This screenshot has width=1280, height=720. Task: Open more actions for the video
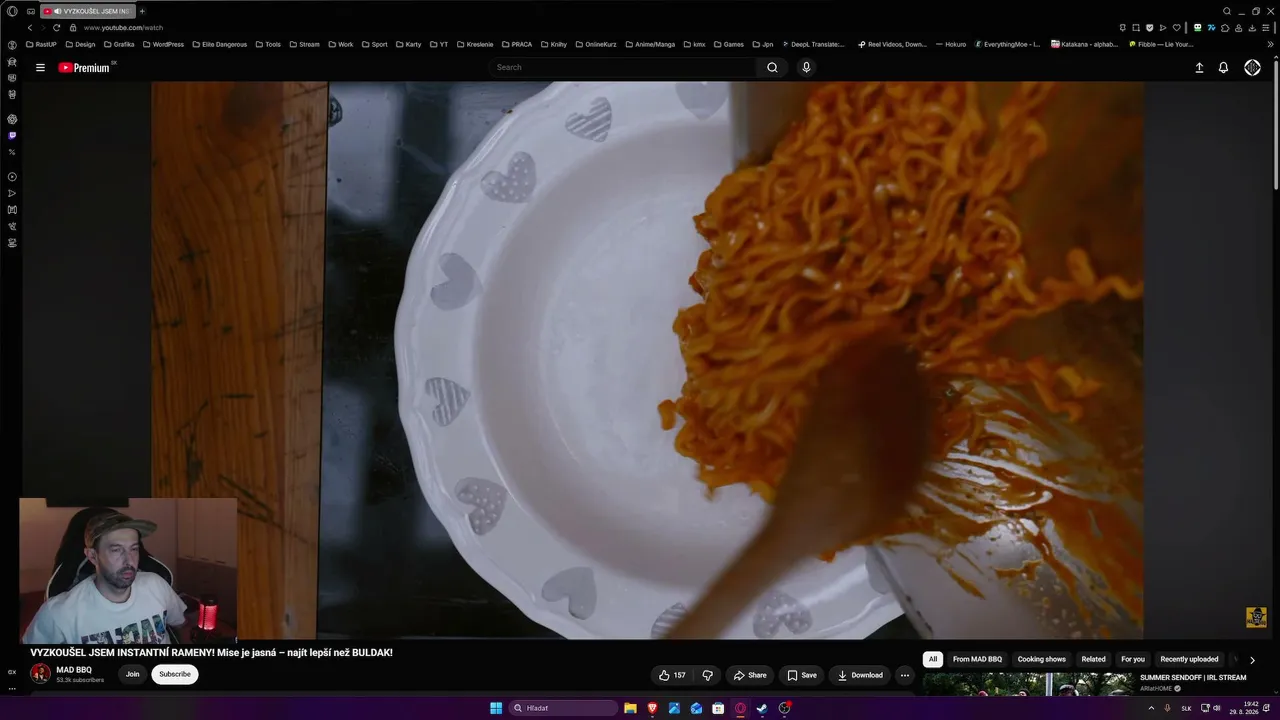905,675
